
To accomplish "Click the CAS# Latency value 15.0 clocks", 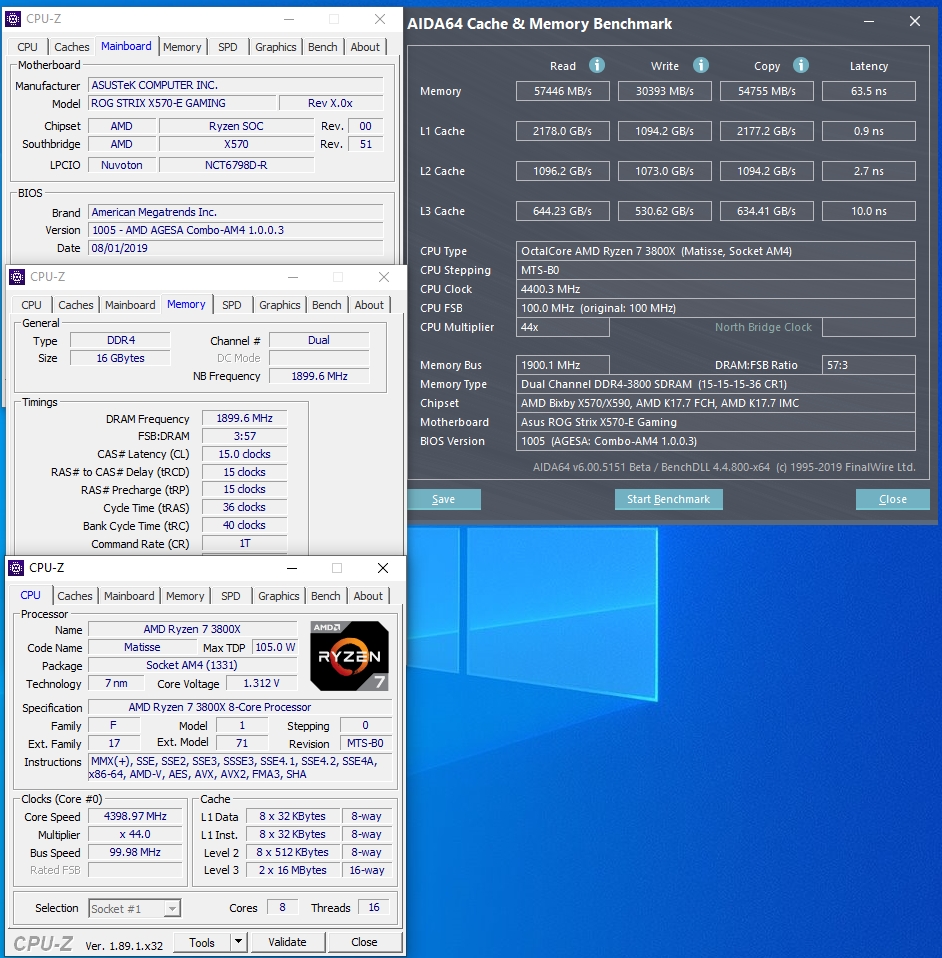I will click(244, 454).
